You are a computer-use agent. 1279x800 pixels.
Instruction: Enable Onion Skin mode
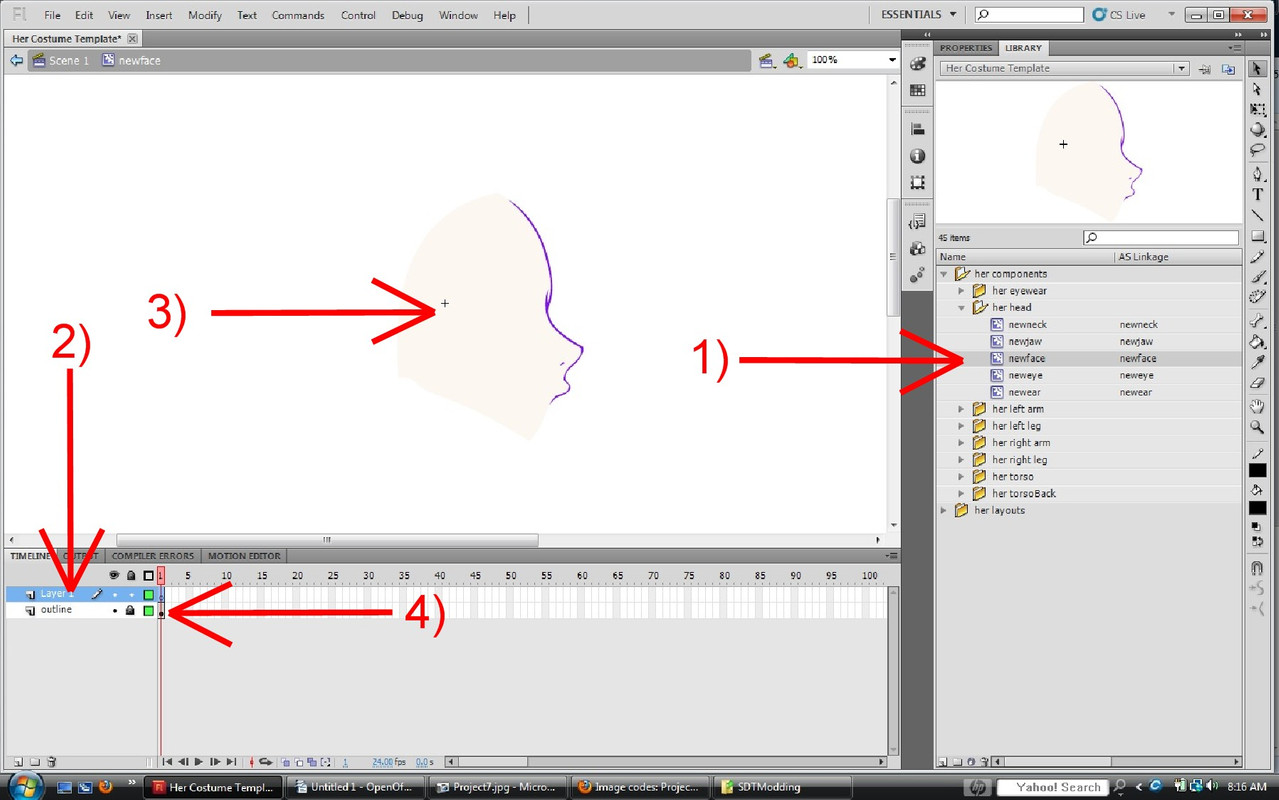pos(284,761)
